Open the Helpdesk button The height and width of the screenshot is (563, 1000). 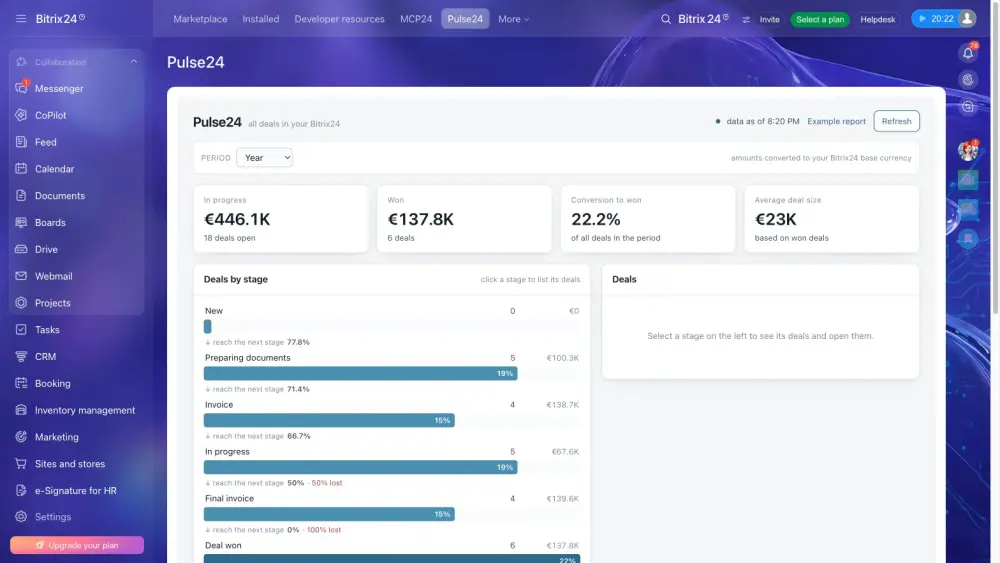coord(878,19)
